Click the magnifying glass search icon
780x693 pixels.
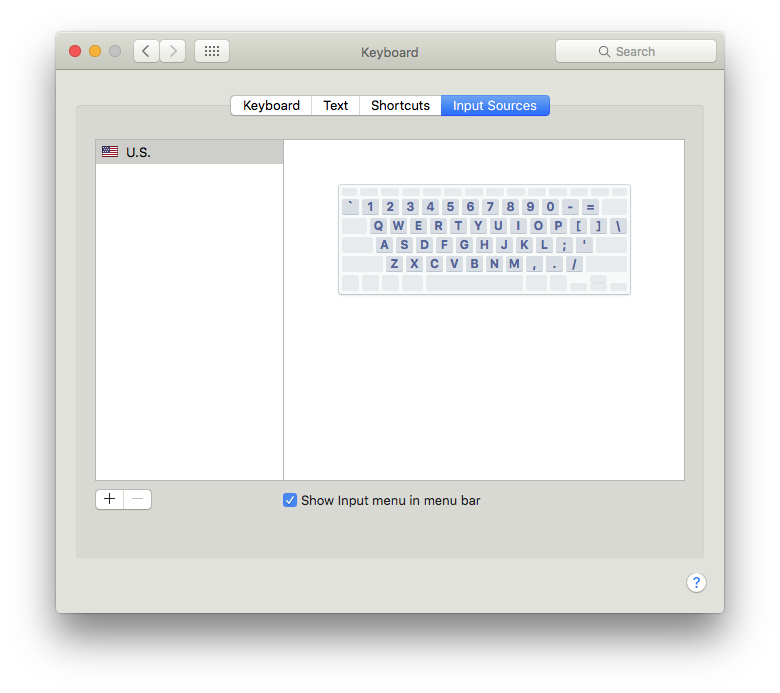(604, 52)
